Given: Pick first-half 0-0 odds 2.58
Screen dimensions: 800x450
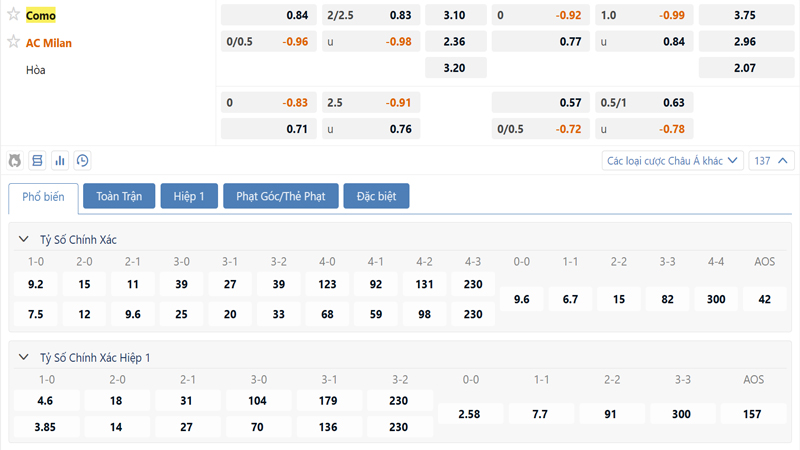Looking at the screenshot, I should [468, 414].
